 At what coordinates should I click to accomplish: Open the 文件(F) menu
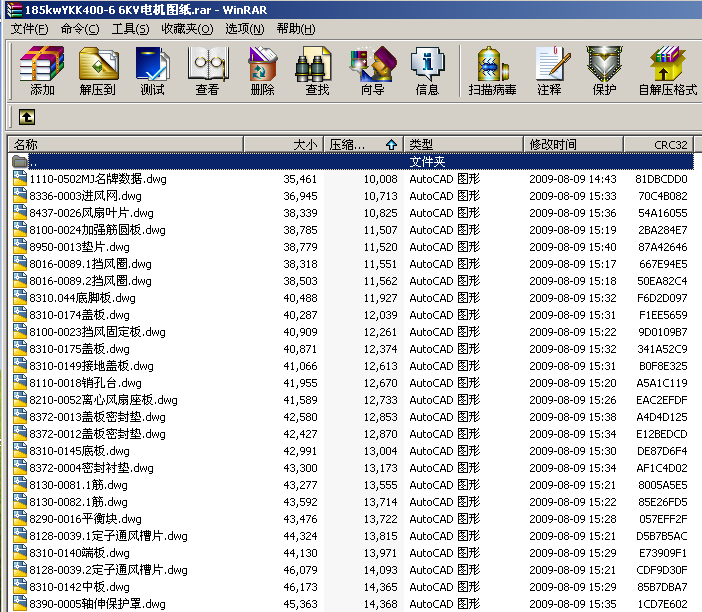pos(29,29)
